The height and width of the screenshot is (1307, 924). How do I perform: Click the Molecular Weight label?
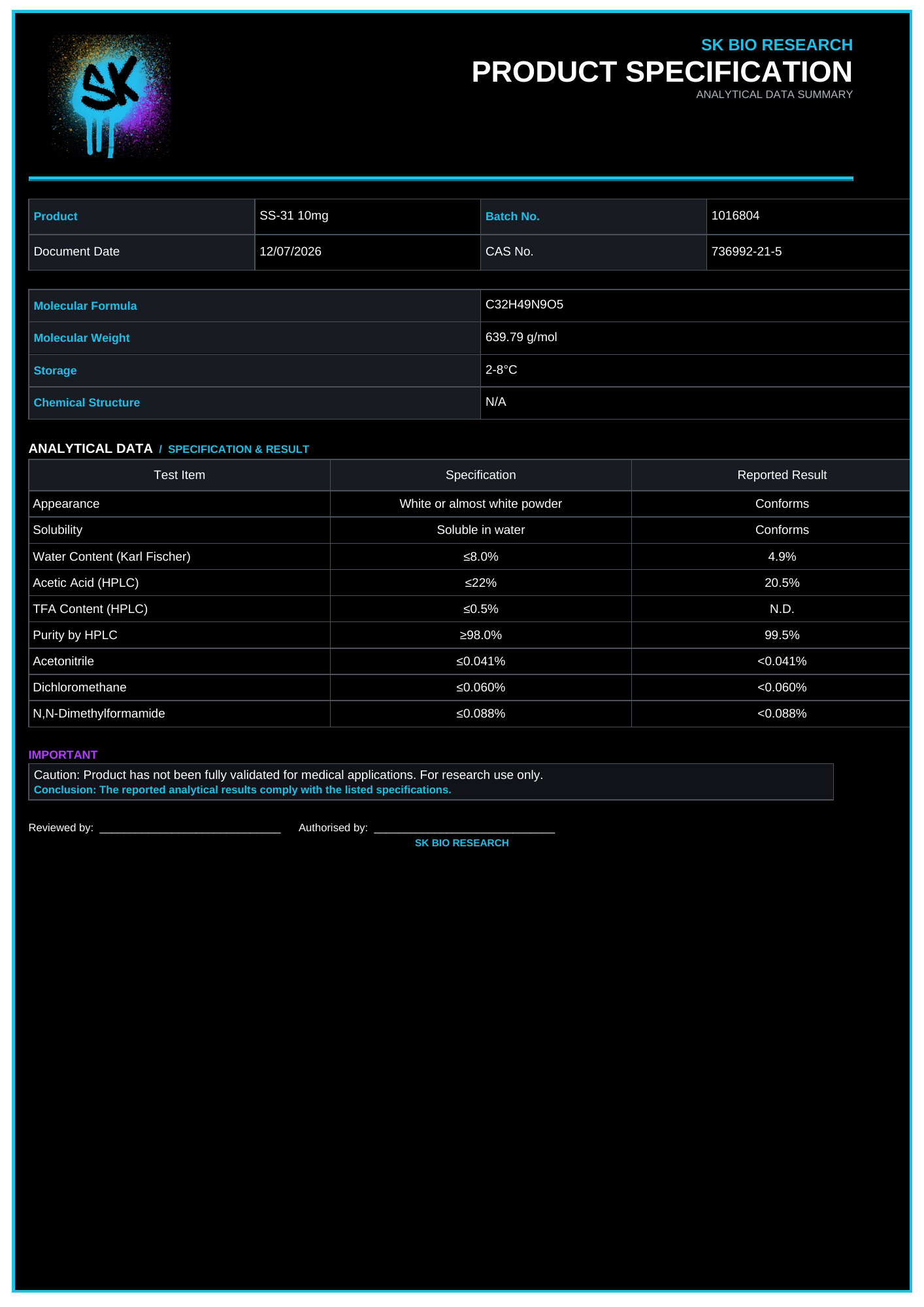[82, 338]
